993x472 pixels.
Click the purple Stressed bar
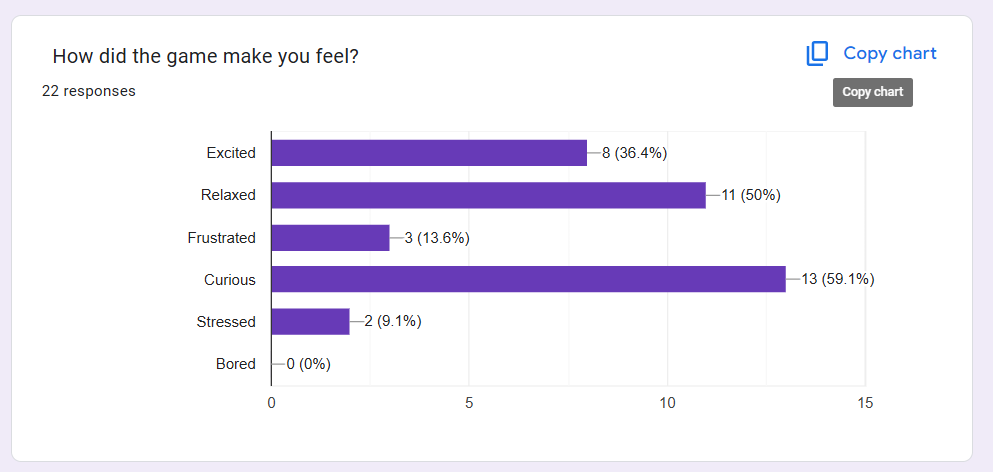pyautogui.click(x=310, y=321)
